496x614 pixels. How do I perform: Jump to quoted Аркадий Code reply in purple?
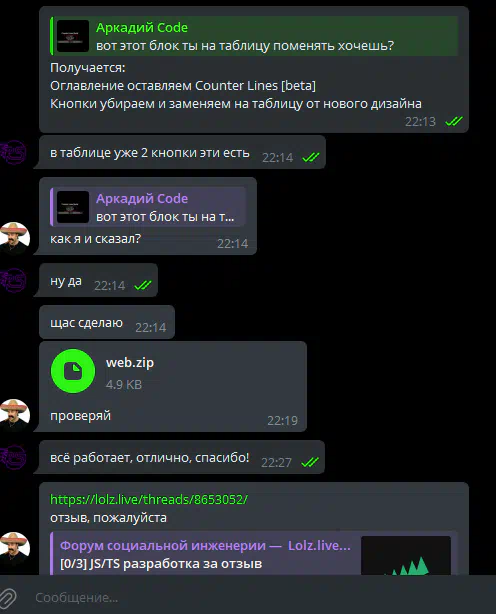[148, 207]
